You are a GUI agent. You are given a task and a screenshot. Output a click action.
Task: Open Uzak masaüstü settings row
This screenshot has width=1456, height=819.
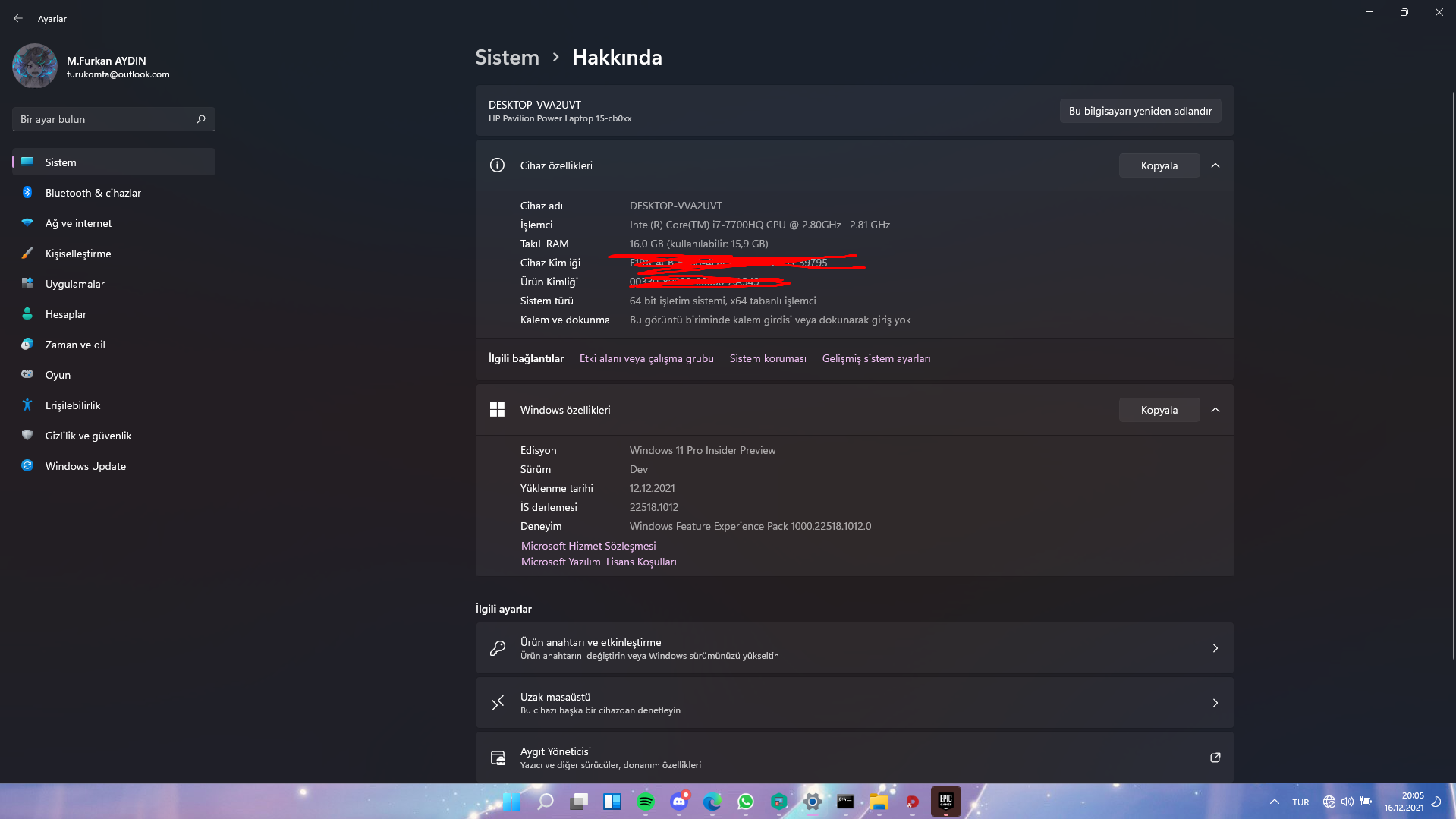point(854,703)
